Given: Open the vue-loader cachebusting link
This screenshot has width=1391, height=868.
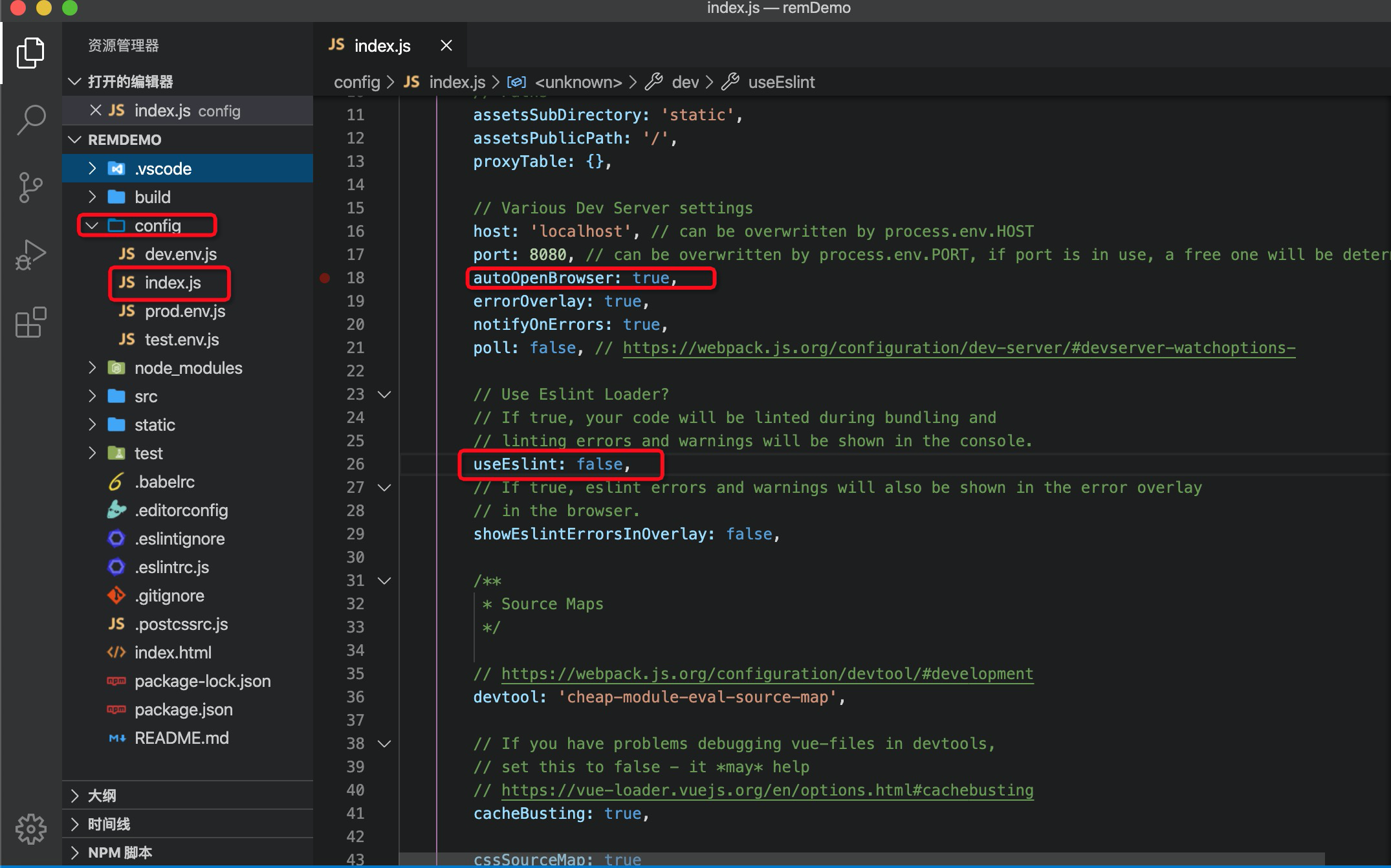Looking at the screenshot, I should point(767,790).
